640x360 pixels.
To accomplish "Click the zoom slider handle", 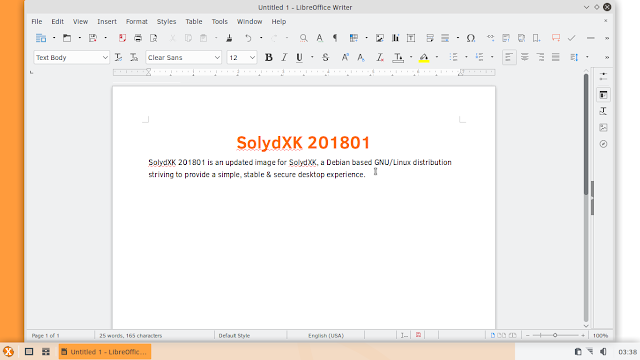I will [x=555, y=336].
